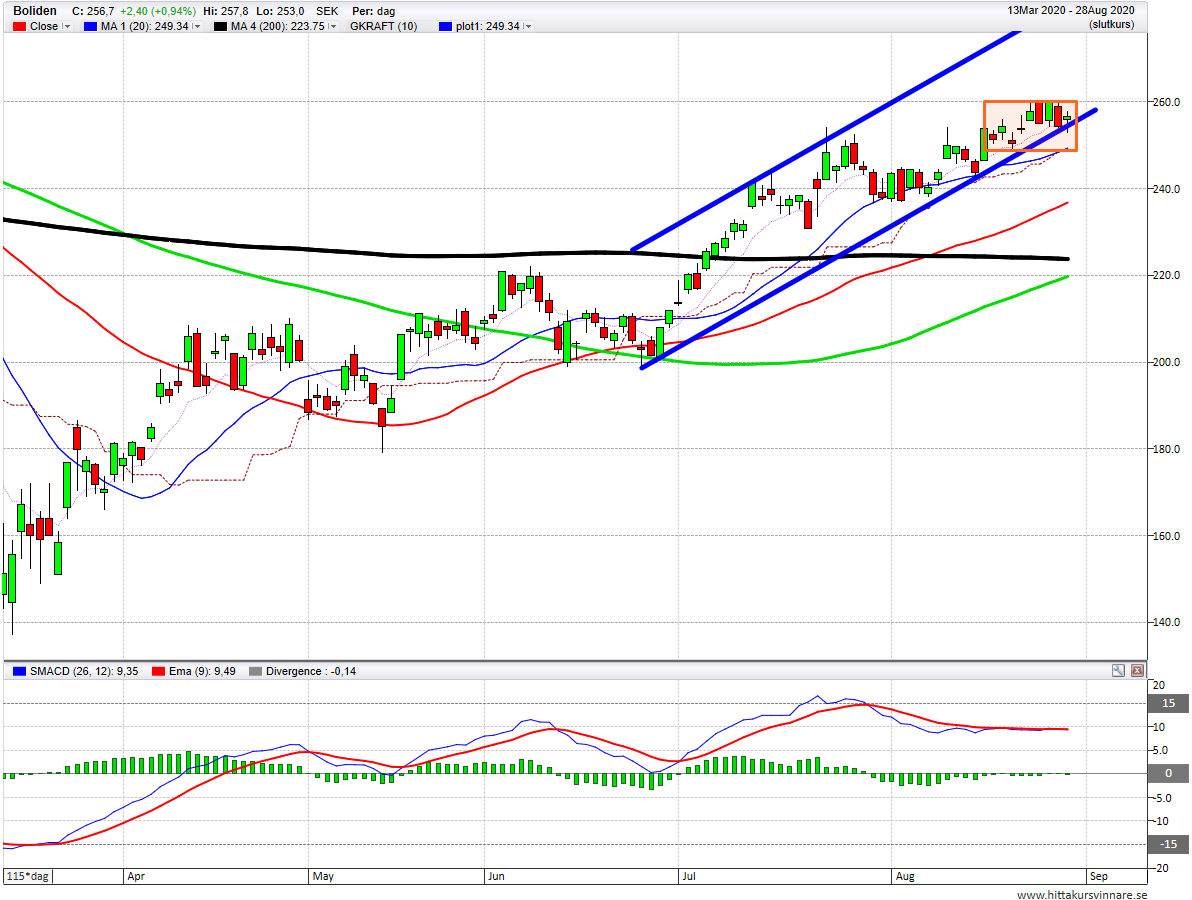Open the plot1 dropdown arrow
Screen dimensions: 1192x900
click(528, 27)
